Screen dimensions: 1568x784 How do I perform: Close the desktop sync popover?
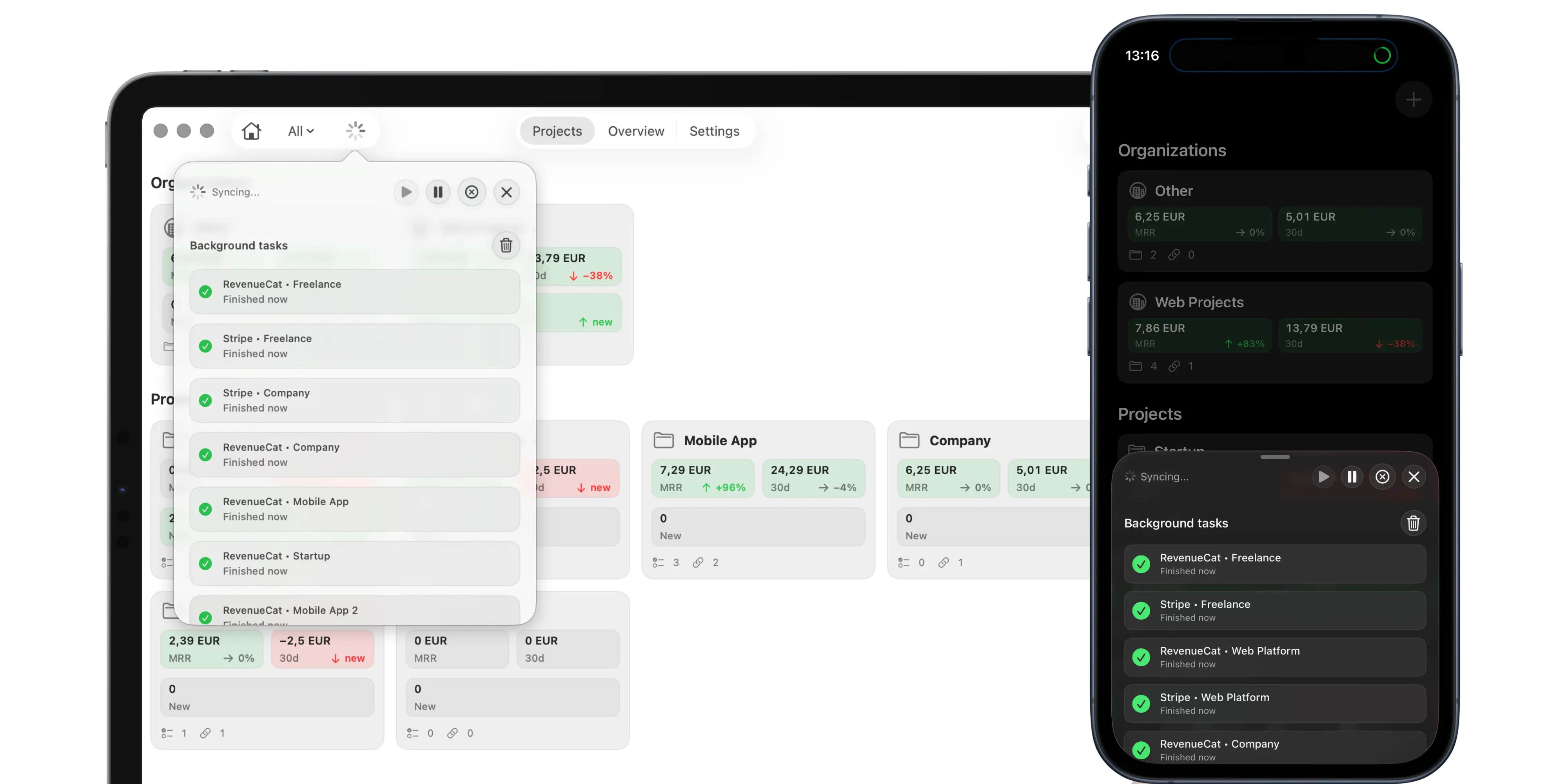click(506, 192)
